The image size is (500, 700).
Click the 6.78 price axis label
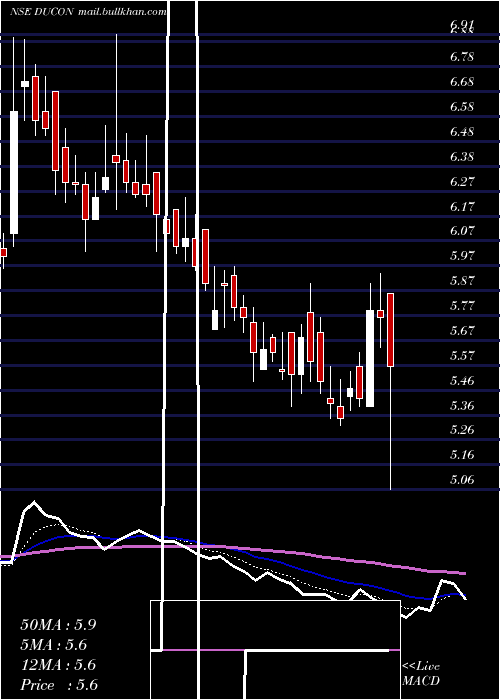click(462, 57)
